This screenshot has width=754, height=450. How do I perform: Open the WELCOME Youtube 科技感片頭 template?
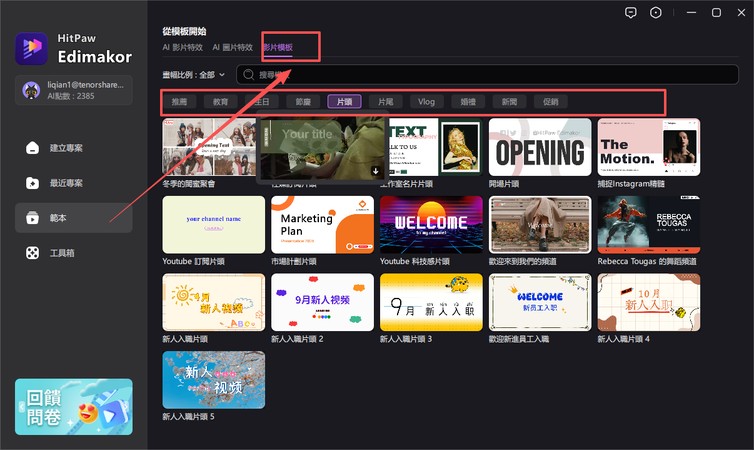coord(431,225)
